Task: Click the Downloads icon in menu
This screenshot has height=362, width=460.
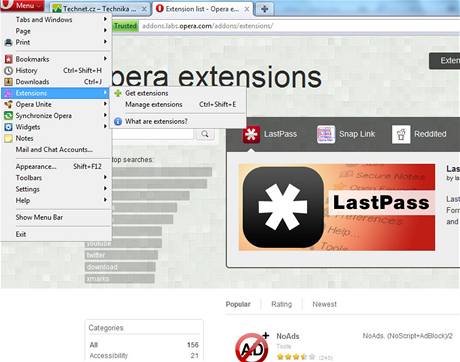Action: coord(8,82)
